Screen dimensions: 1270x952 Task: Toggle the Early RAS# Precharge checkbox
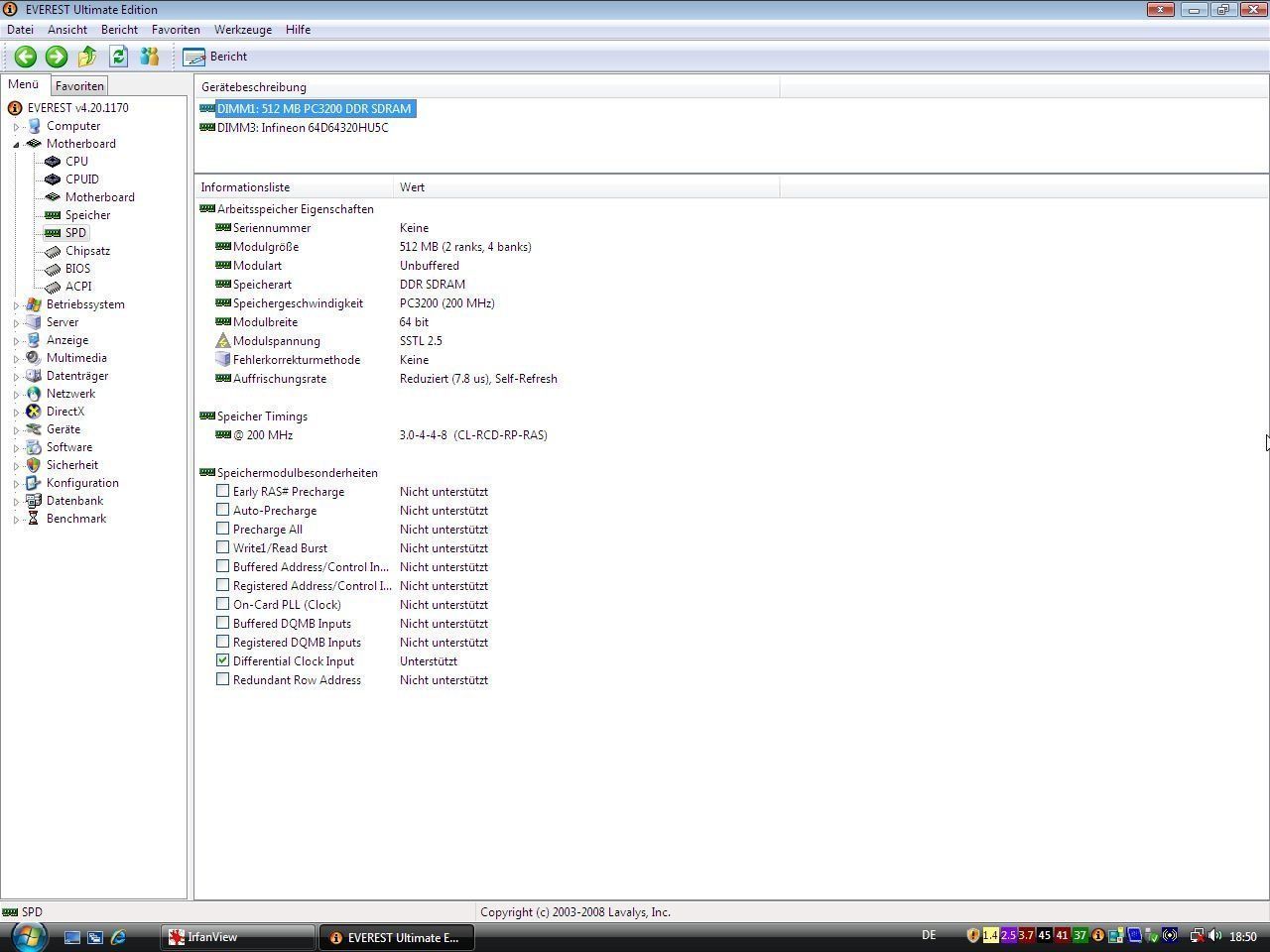point(223,491)
